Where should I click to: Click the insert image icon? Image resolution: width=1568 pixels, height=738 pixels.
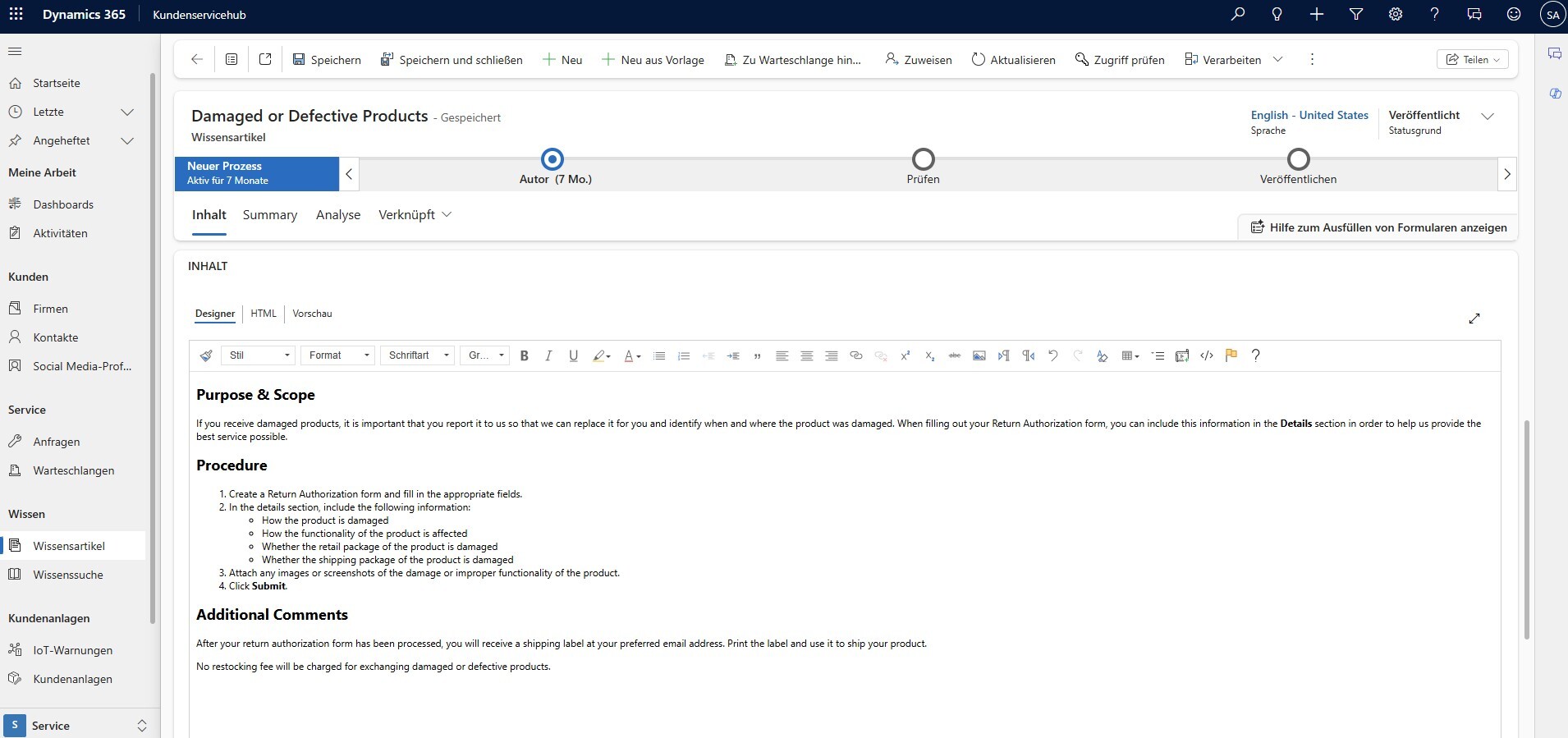[979, 355]
